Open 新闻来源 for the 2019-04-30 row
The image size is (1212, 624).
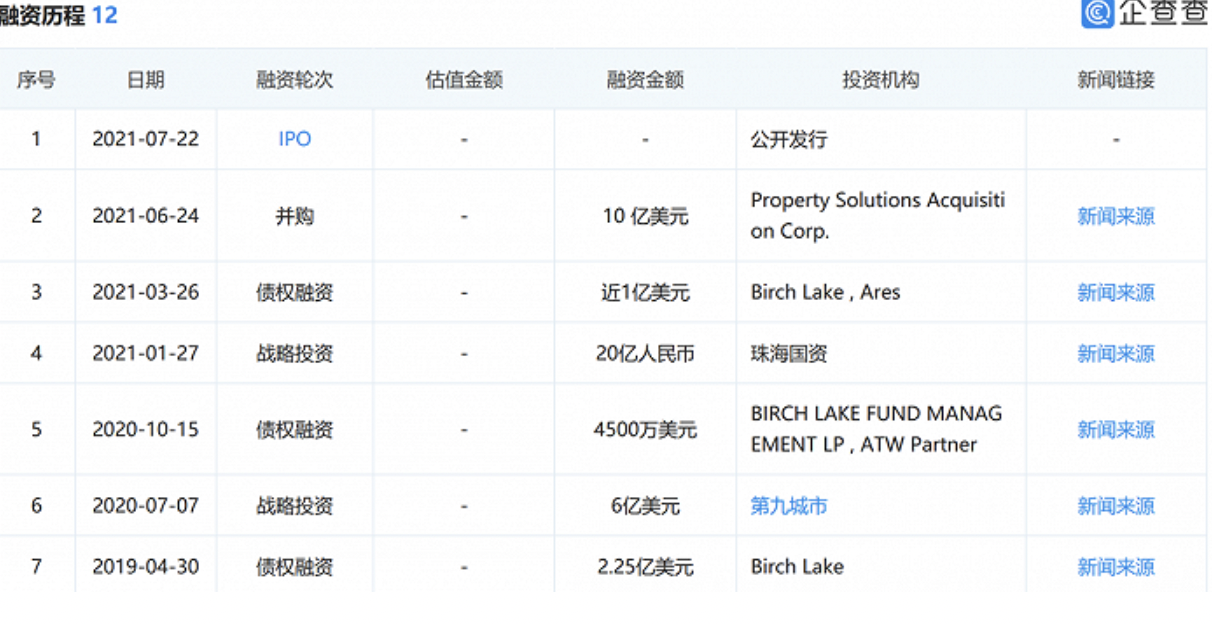coord(1115,567)
